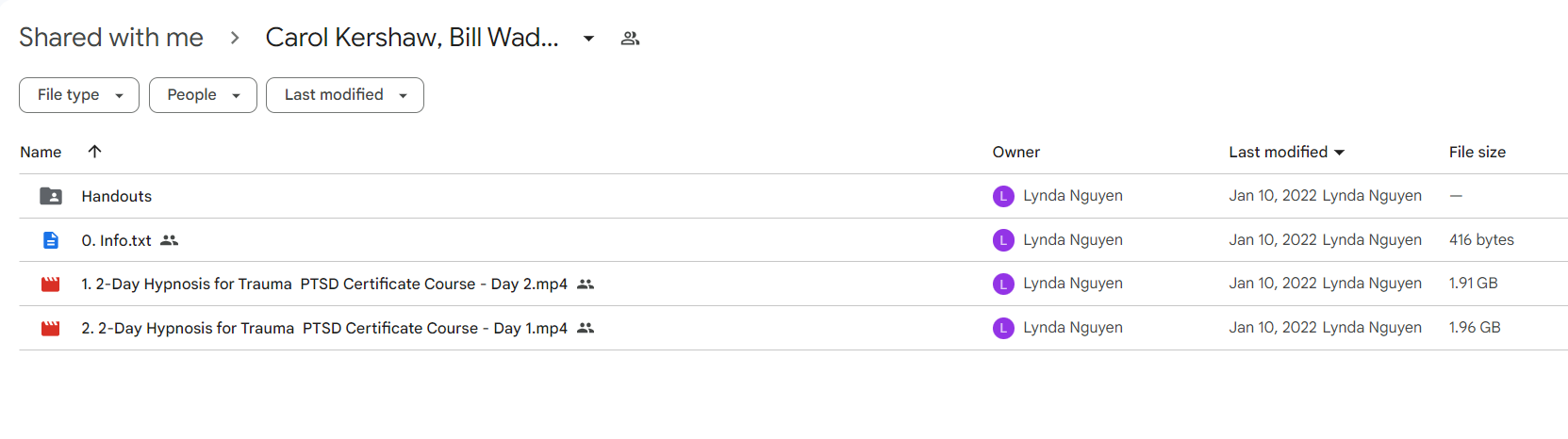Click the red video icon for Day 2.mp4
Image resolution: width=1568 pixels, height=439 pixels.
tap(51, 284)
